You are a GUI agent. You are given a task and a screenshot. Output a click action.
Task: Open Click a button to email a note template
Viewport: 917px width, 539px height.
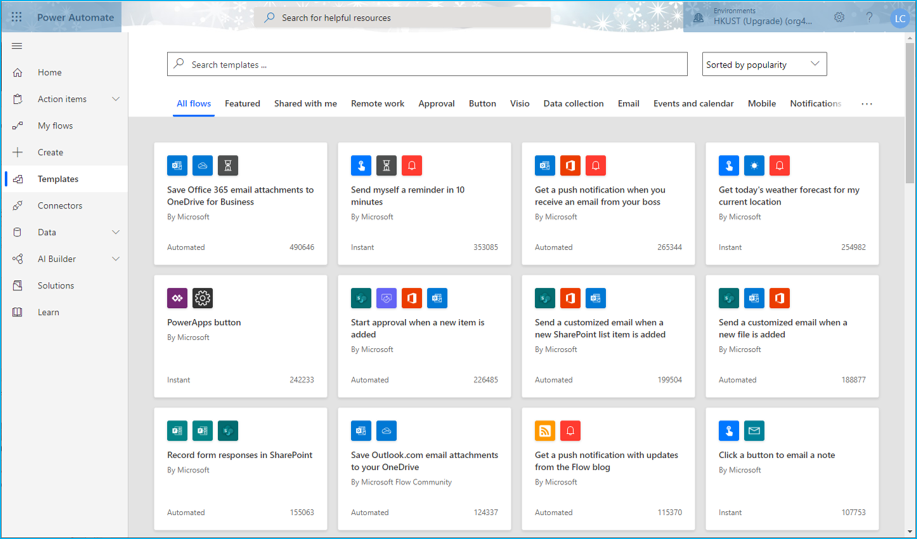pyautogui.click(x=792, y=469)
